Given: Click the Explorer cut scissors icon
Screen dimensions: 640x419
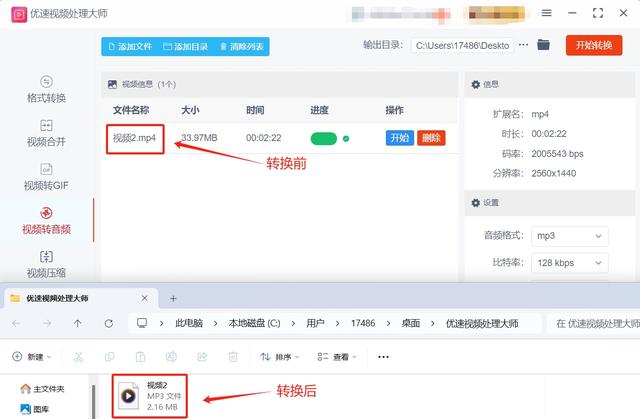Looking at the screenshot, I should (x=78, y=357).
